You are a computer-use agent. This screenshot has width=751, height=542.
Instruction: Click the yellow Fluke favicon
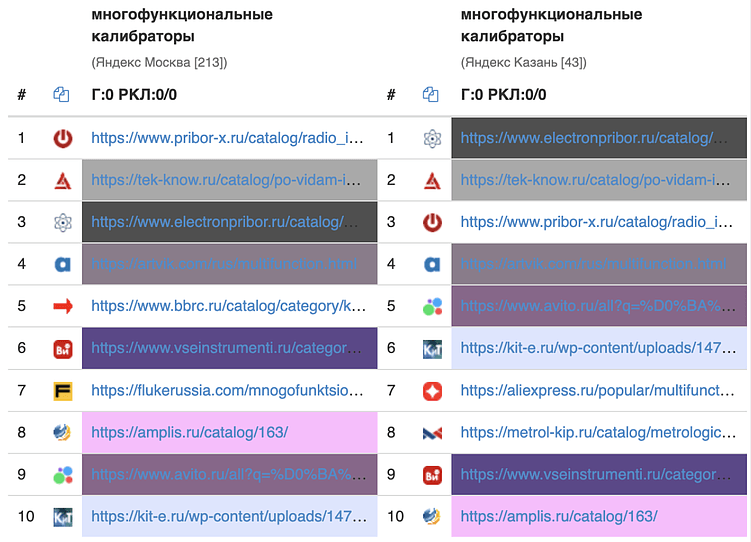click(x=63, y=390)
